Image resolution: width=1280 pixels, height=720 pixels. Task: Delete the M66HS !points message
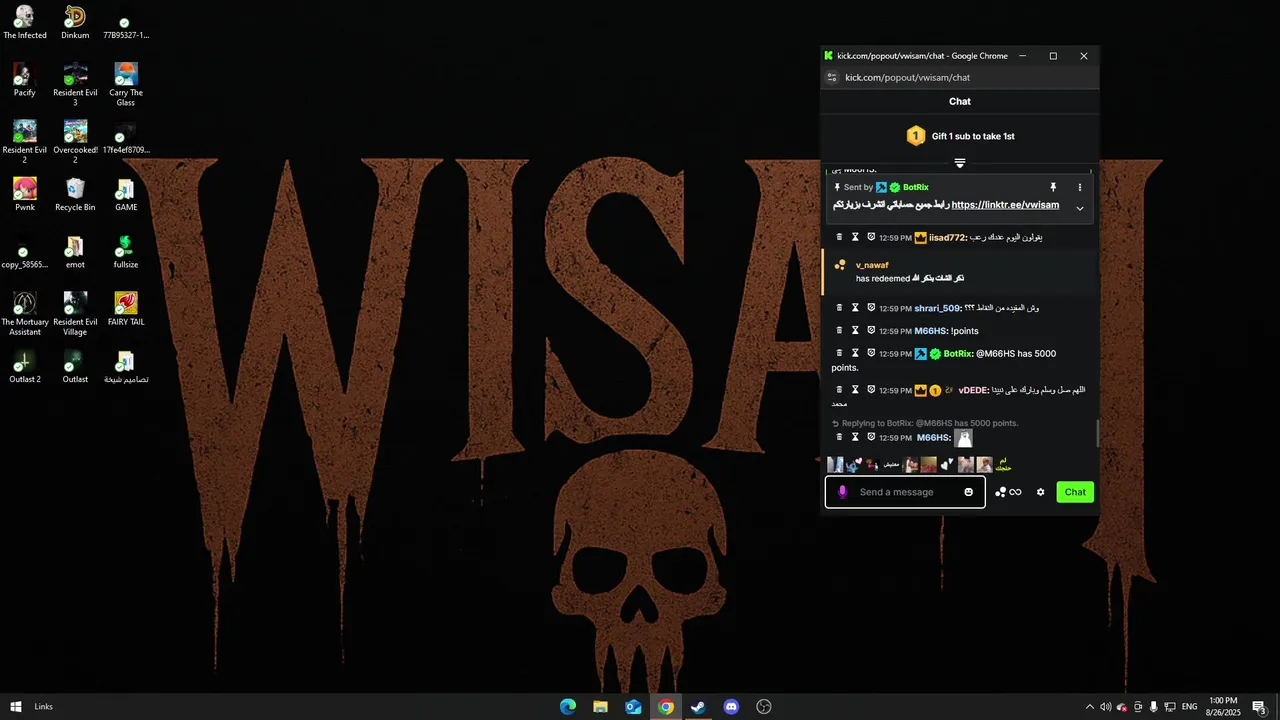click(x=839, y=330)
